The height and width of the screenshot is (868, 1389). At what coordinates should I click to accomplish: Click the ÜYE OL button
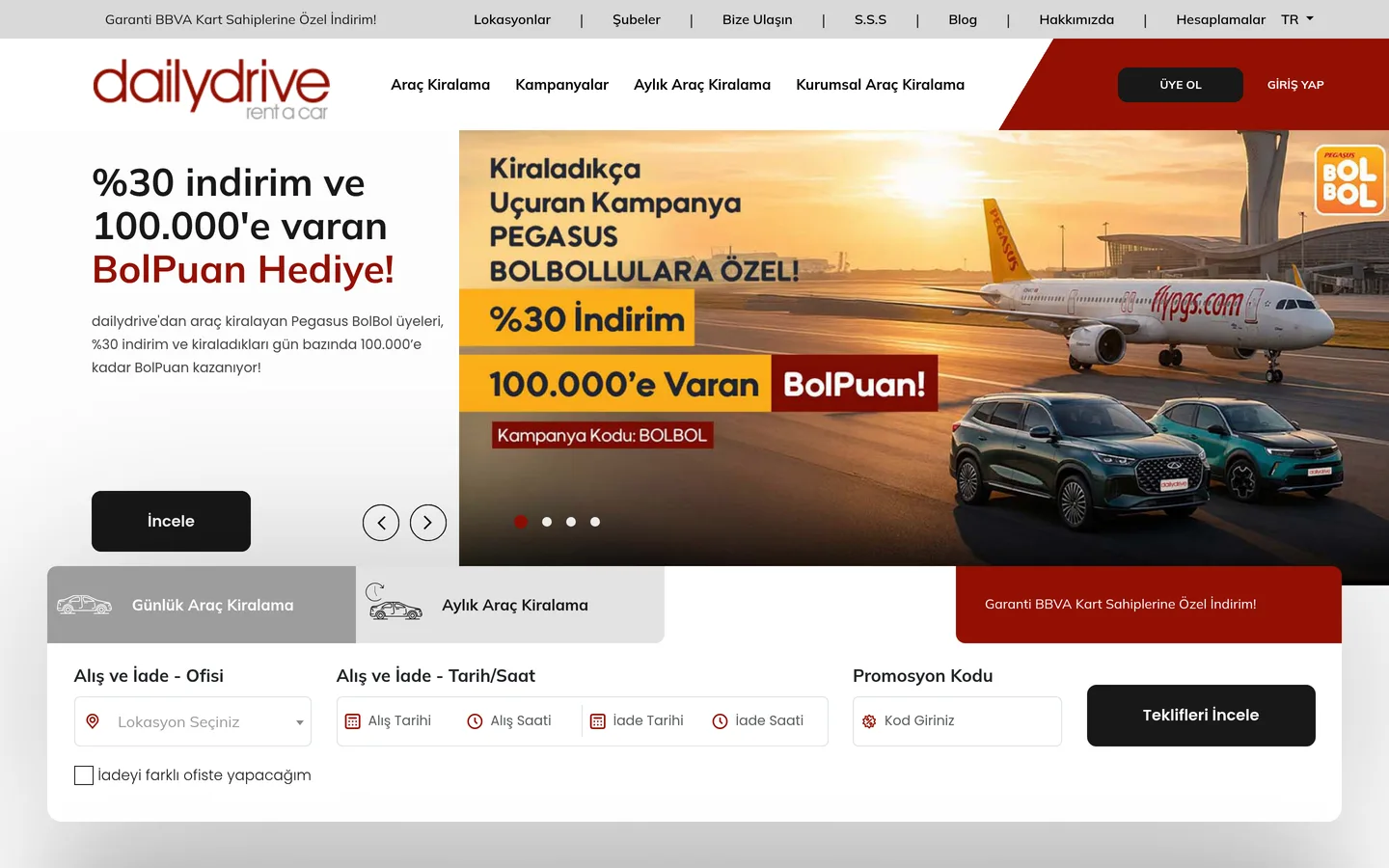pyautogui.click(x=1181, y=85)
